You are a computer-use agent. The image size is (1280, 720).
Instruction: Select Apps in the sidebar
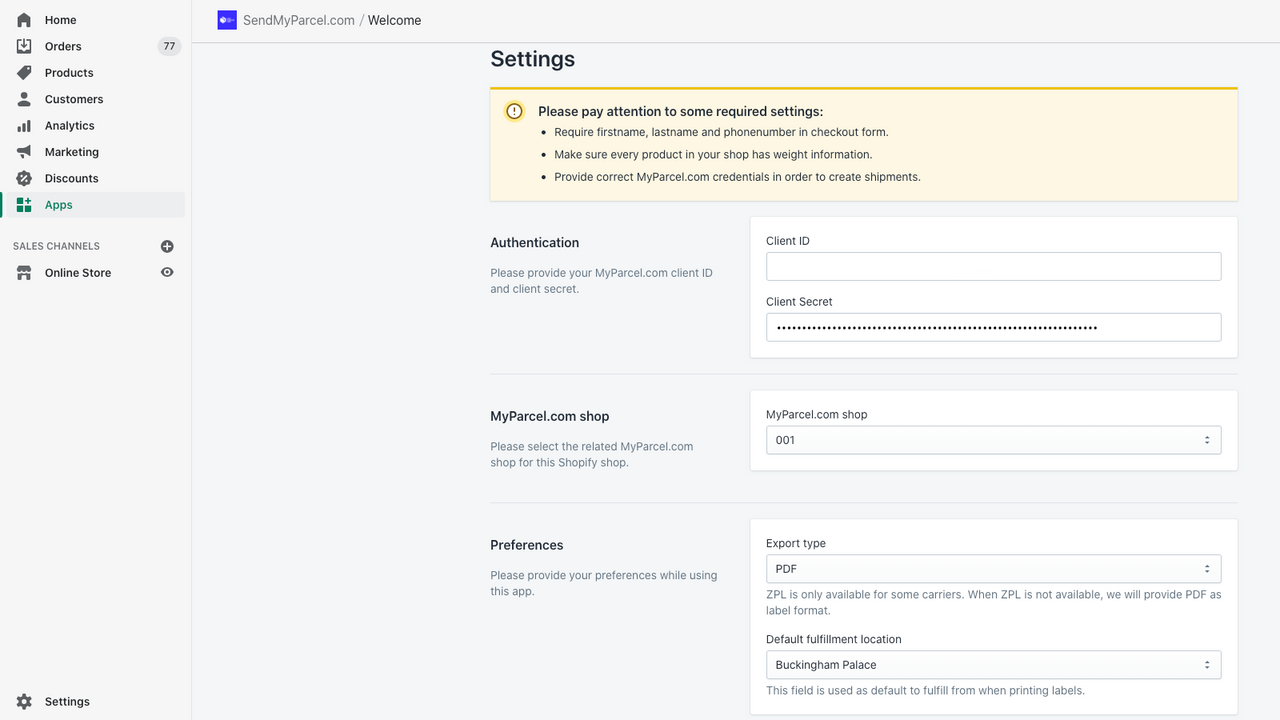coord(58,204)
